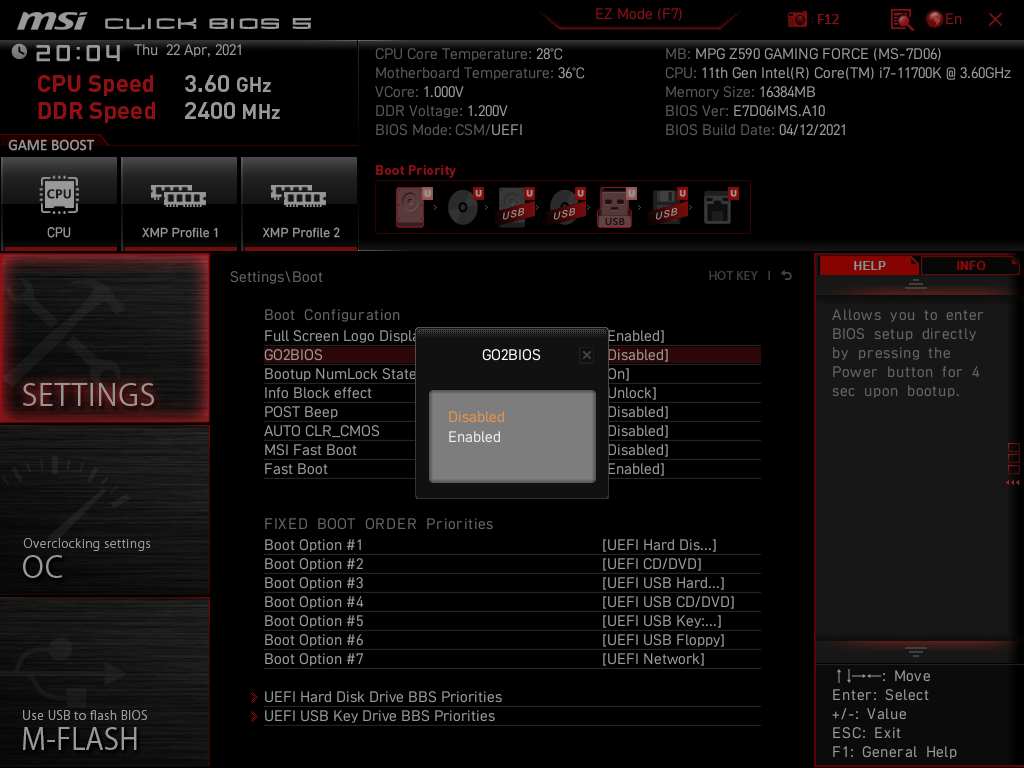Click the network boot priority icon
Screen dimensions: 1024x768
(720, 207)
